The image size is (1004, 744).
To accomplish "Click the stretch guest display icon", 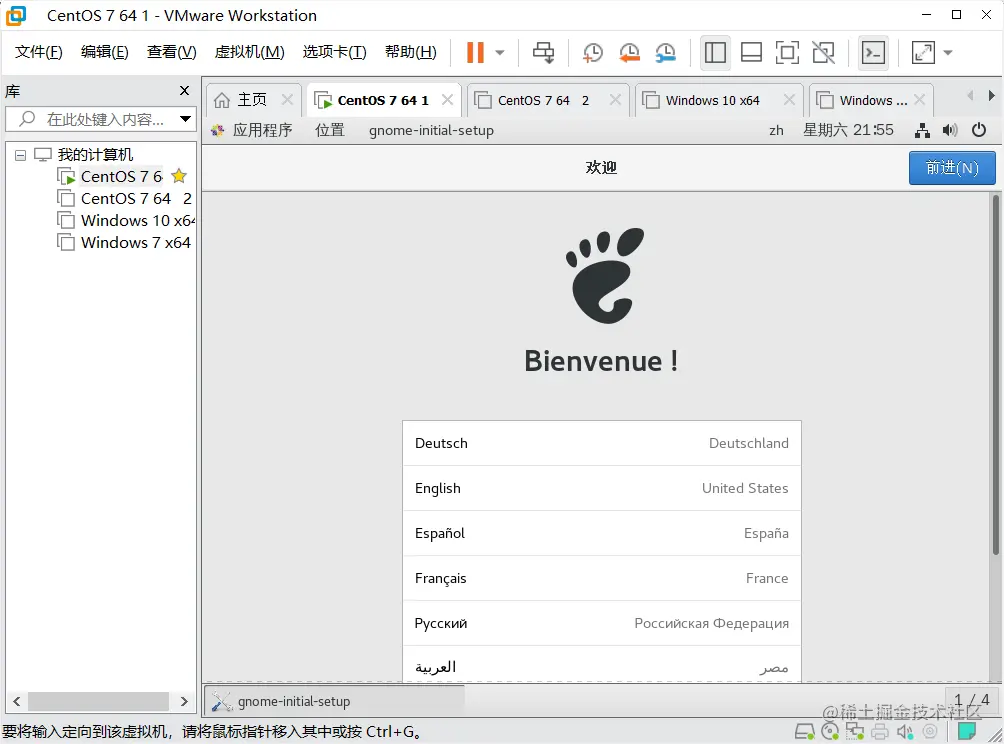I will click(x=923, y=53).
